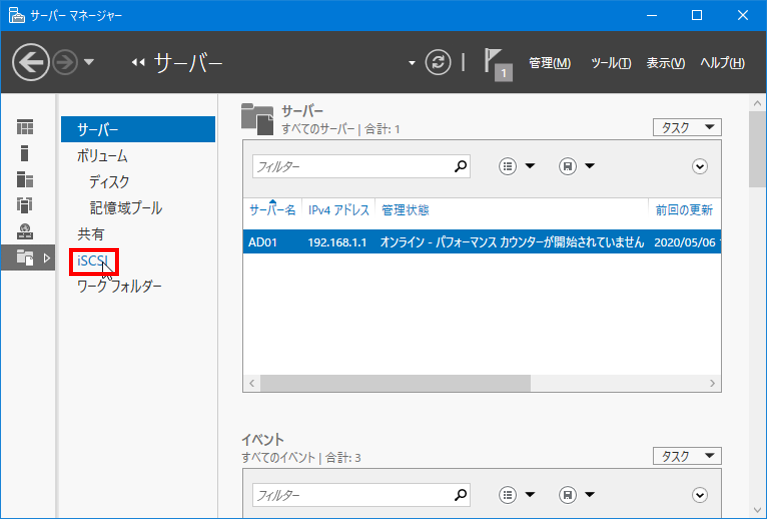
Task: Select 記憶域プール in the navigation pane
Action: (x=126, y=208)
